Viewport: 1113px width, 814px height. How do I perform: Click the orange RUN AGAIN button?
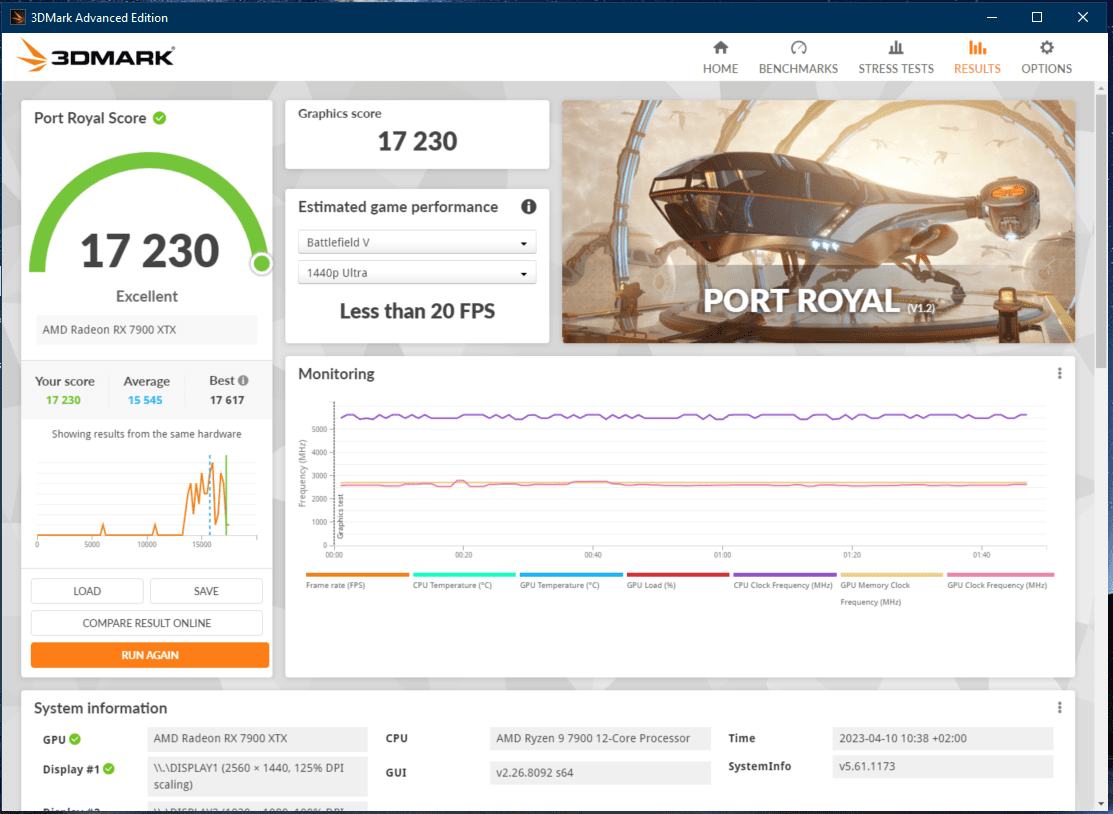click(150, 655)
